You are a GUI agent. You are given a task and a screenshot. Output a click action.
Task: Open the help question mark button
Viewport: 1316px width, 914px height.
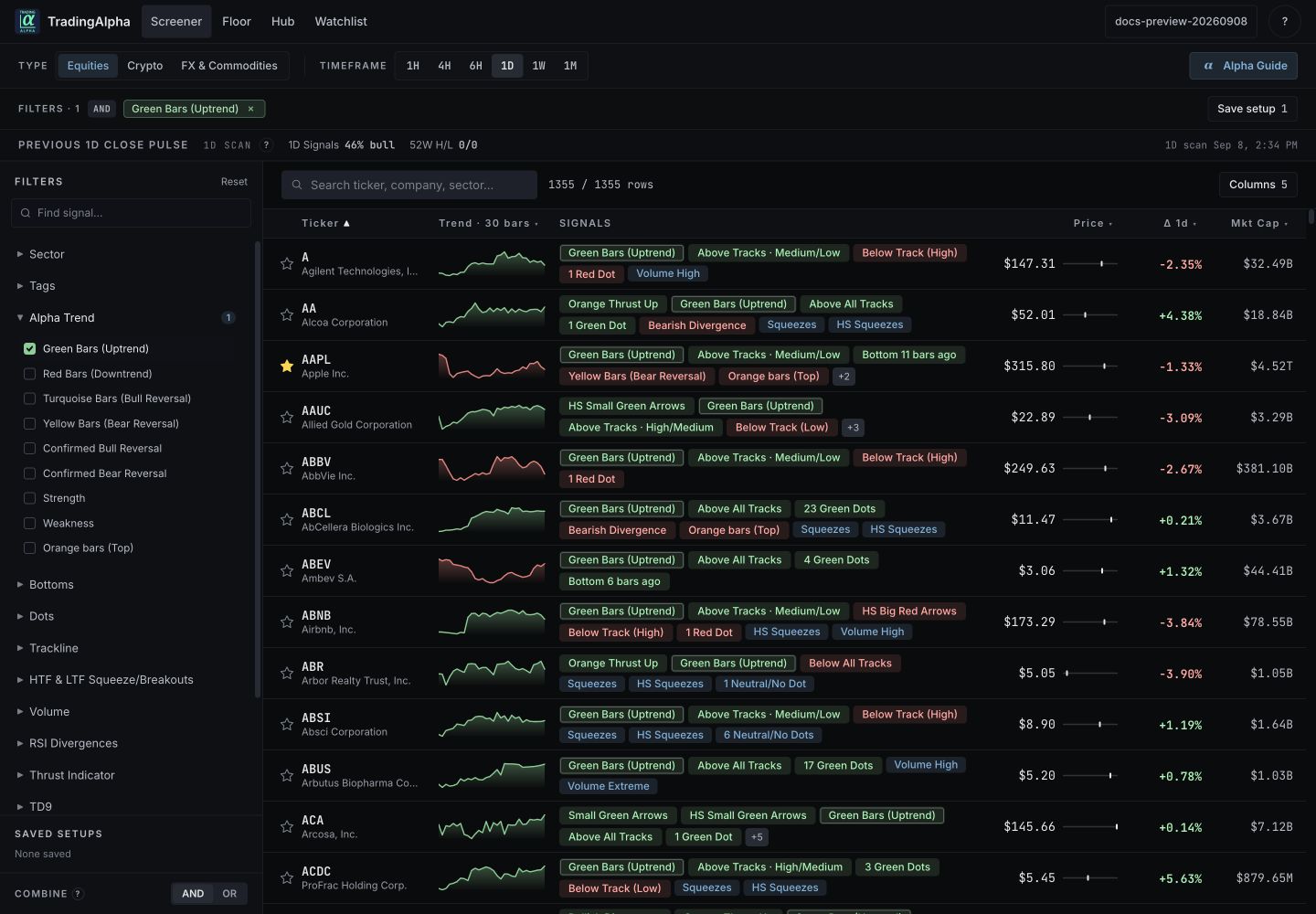[1284, 21]
